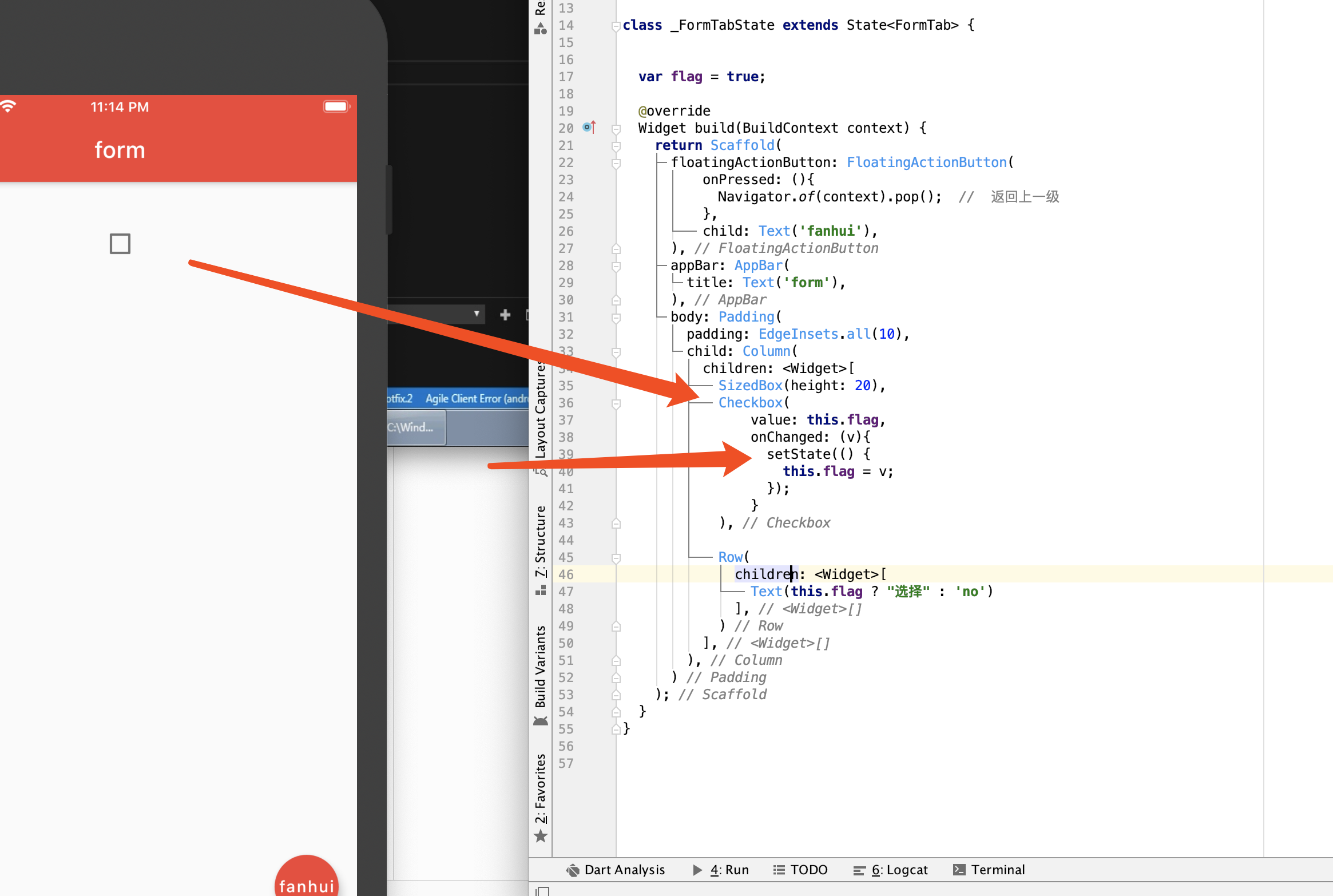Tap the red fanhui floating button
The width and height of the screenshot is (1333, 896).
[306, 880]
